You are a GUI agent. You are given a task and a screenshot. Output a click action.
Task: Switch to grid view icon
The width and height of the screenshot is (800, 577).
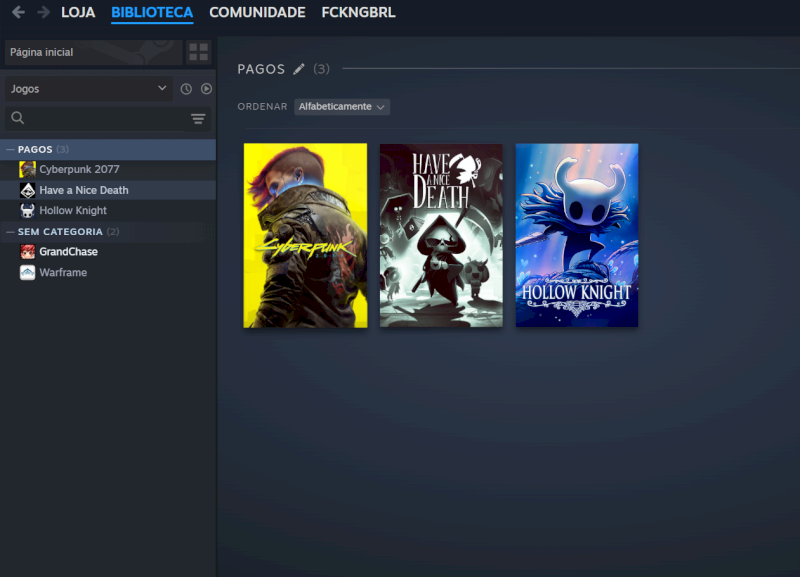(198, 52)
